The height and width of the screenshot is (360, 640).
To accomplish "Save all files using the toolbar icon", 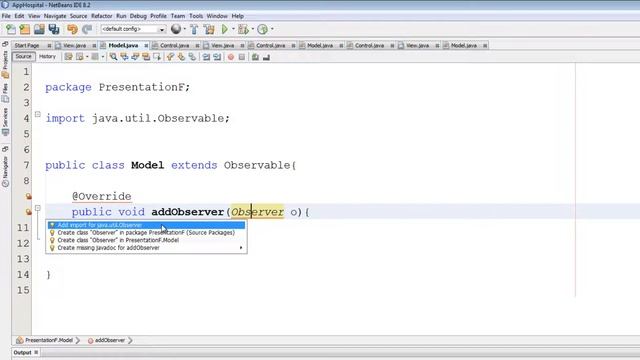I will tap(54, 29).
